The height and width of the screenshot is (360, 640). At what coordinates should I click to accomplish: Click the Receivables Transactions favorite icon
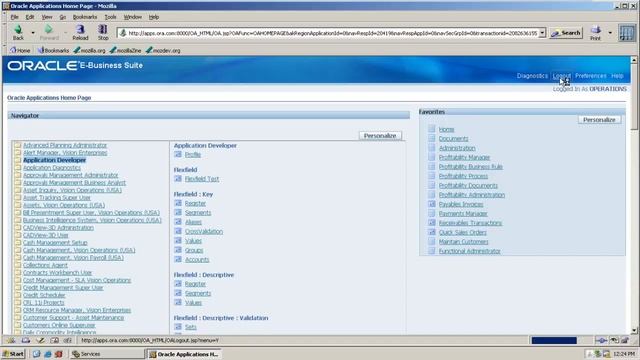click(432, 222)
